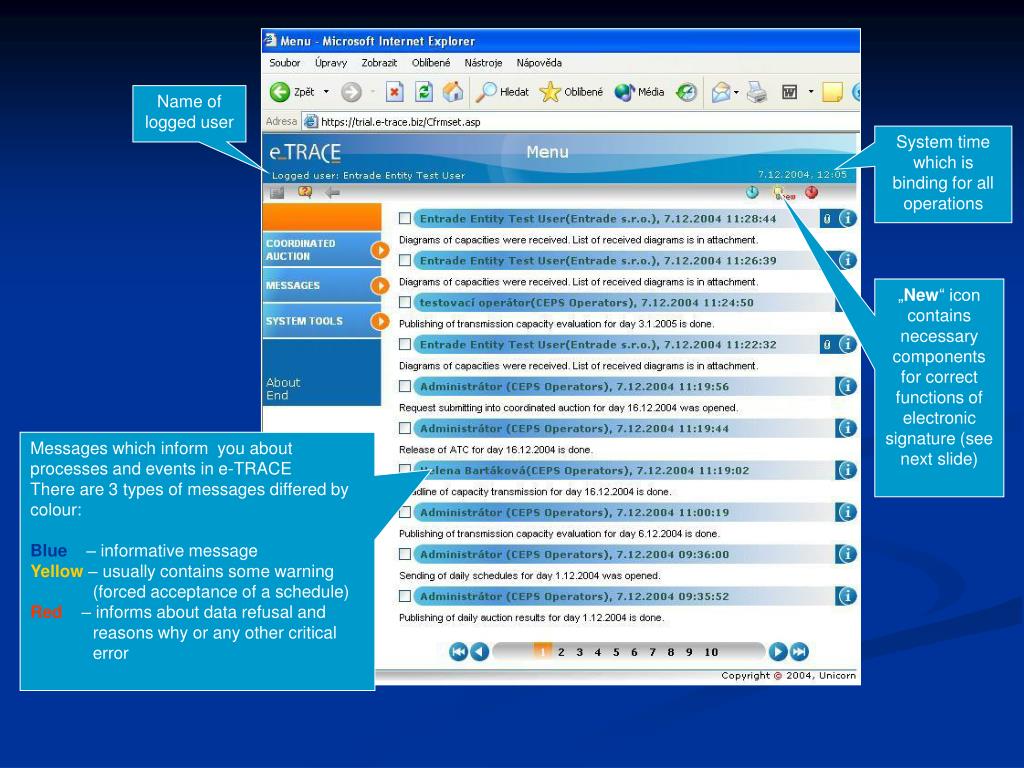Screen dimensions: 1024x768
Task: Click the address bar URL field
Action: click(x=581, y=121)
